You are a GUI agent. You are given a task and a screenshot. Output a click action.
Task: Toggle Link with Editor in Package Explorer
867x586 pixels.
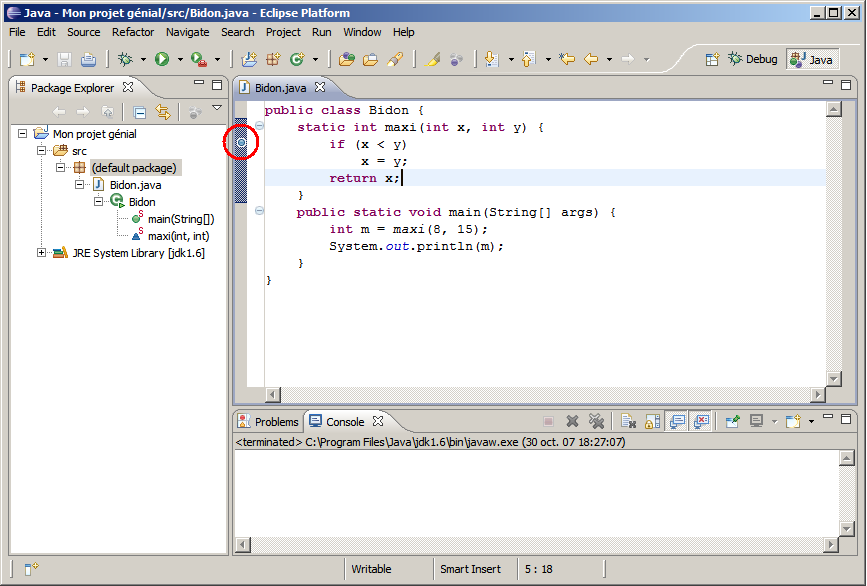[162, 113]
